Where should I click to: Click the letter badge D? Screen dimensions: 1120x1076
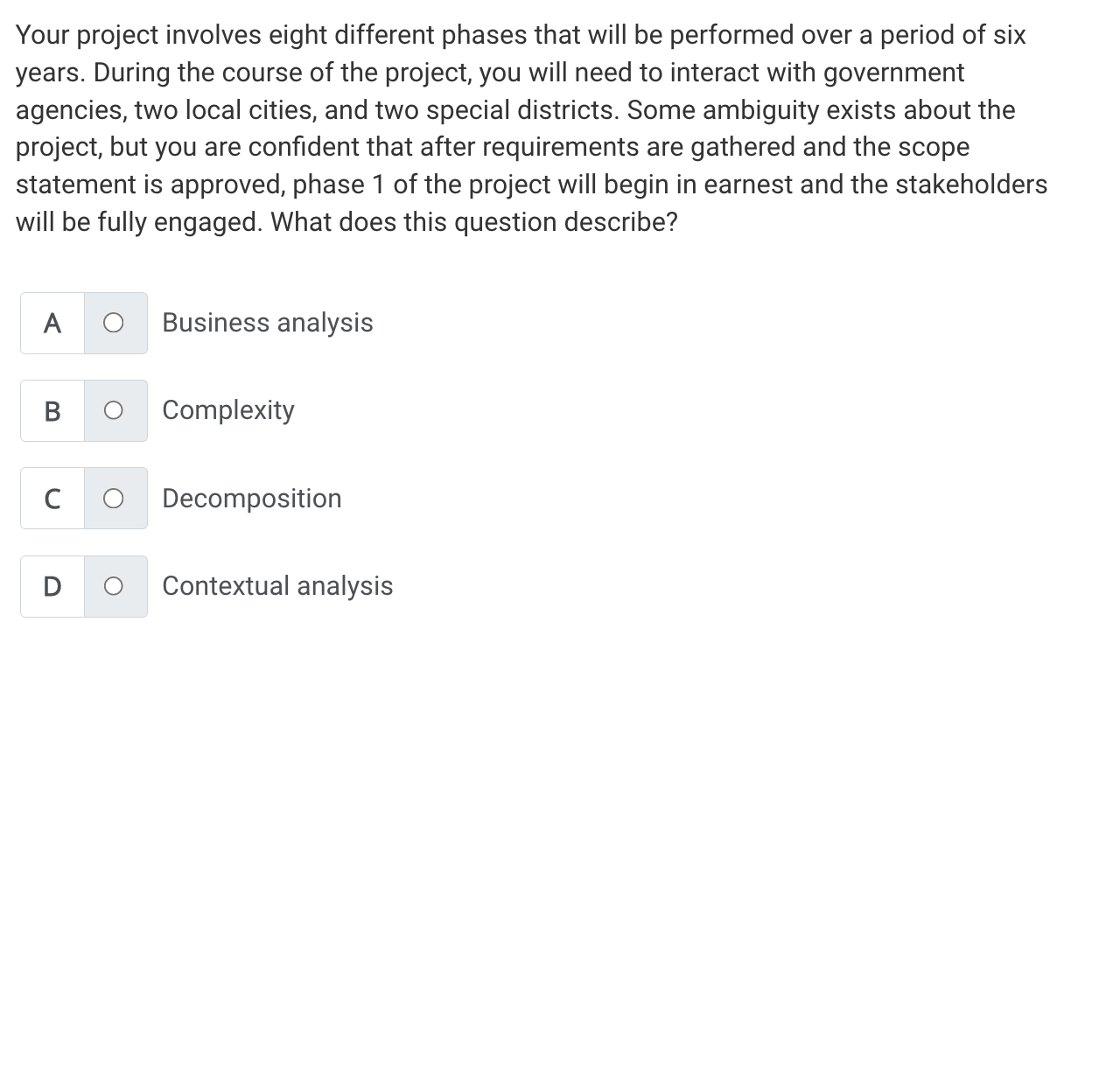[x=52, y=586]
